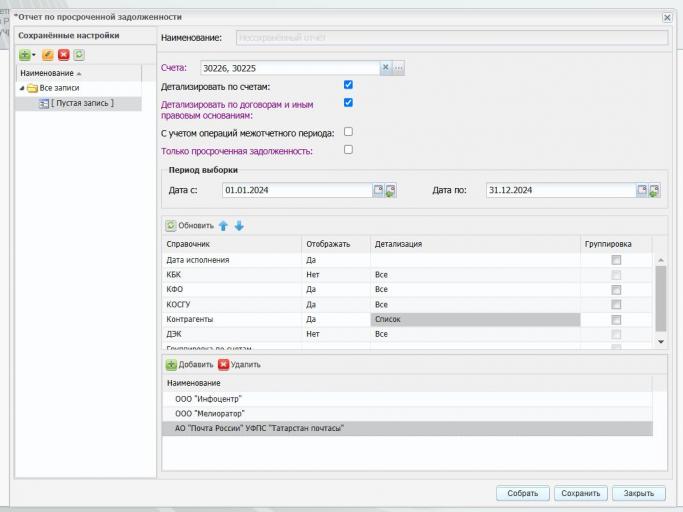Click the scrollbar up arrow in the directory grid
The width and height of the screenshot is (683, 512).
click(661, 260)
